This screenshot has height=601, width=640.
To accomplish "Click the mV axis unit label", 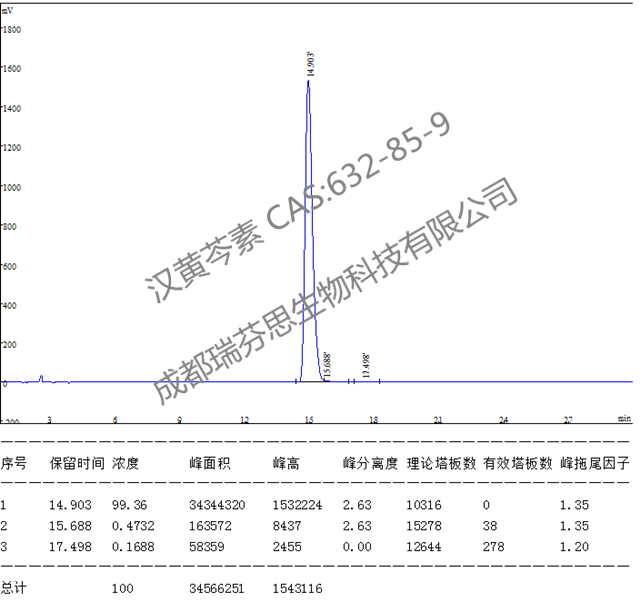I will 8,8.
